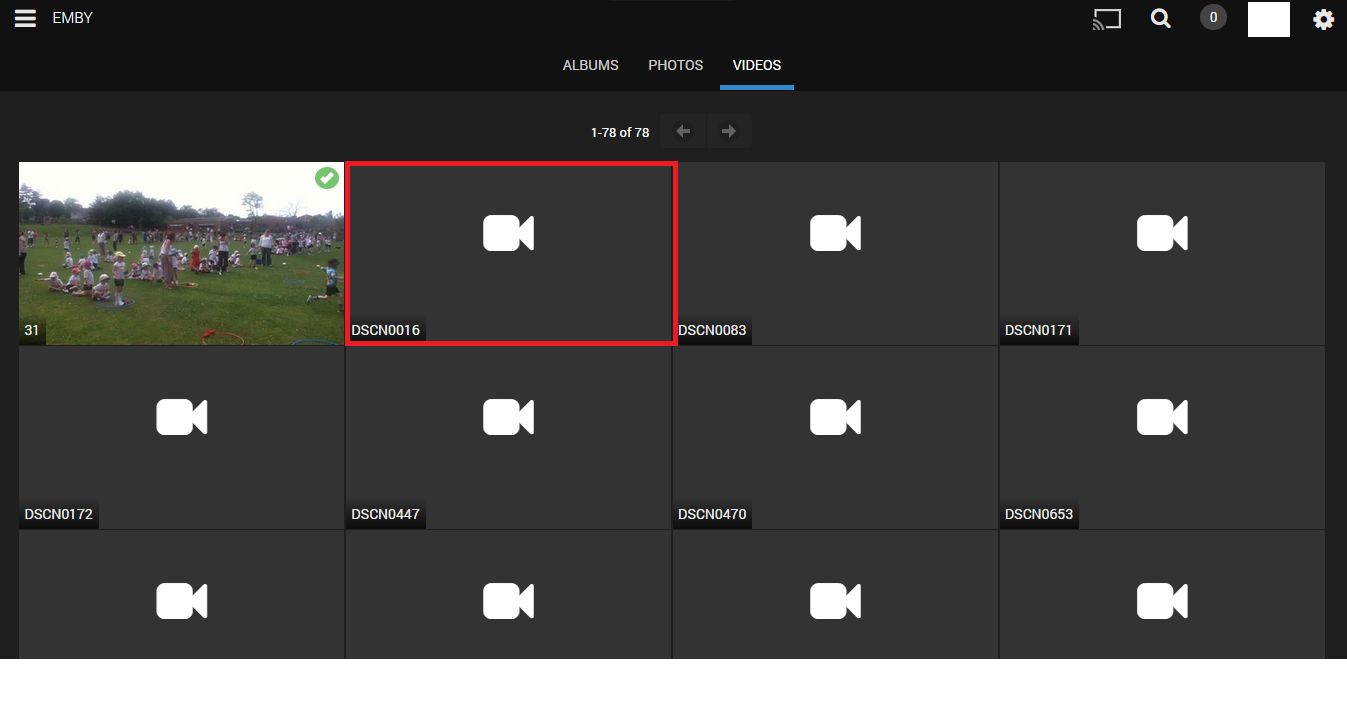This screenshot has height=720, width=1347.
Task: Open the DSCN0083 video
Action: (834, 233)
